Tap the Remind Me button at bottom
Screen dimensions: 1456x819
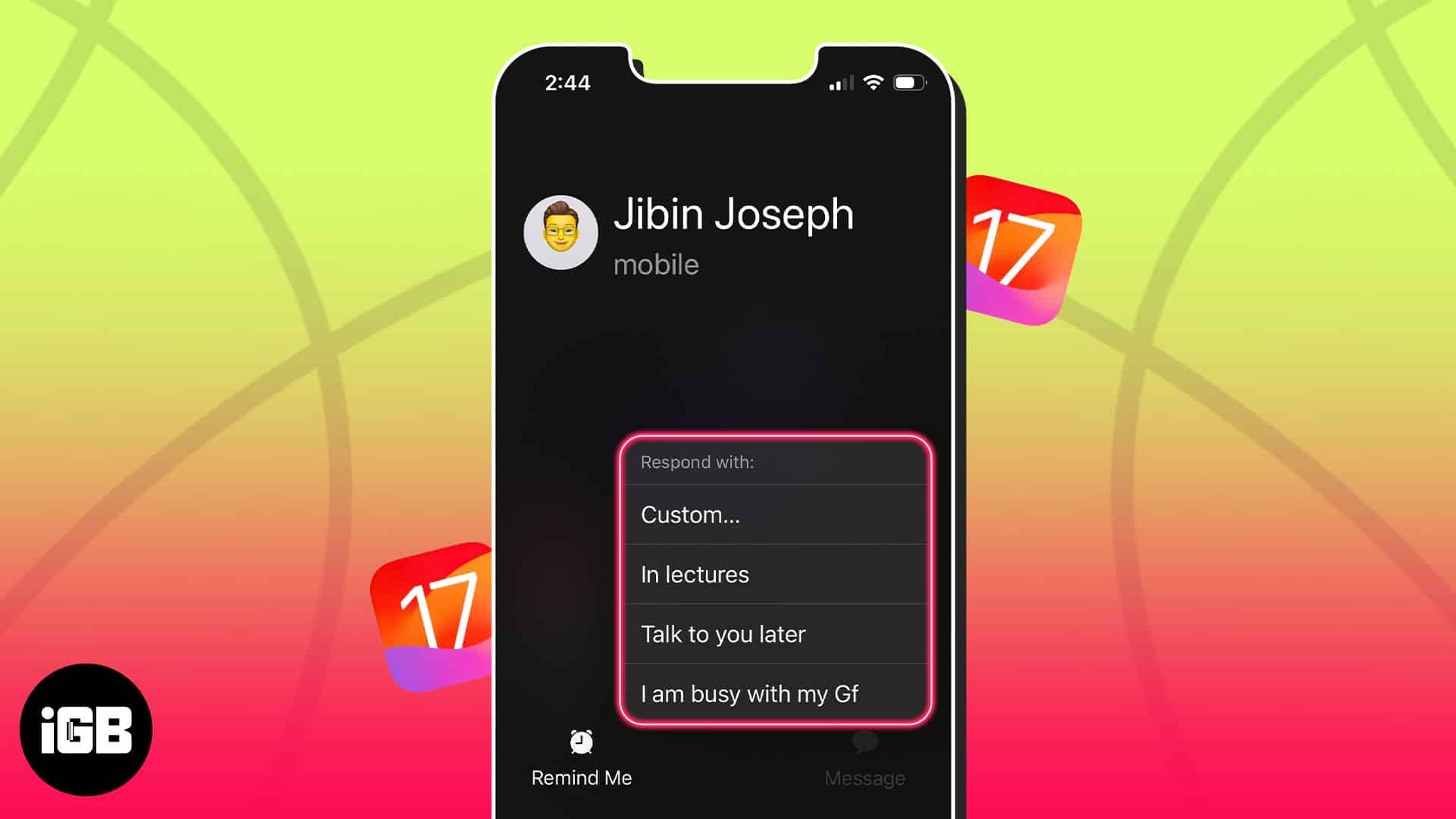point(581,756)
